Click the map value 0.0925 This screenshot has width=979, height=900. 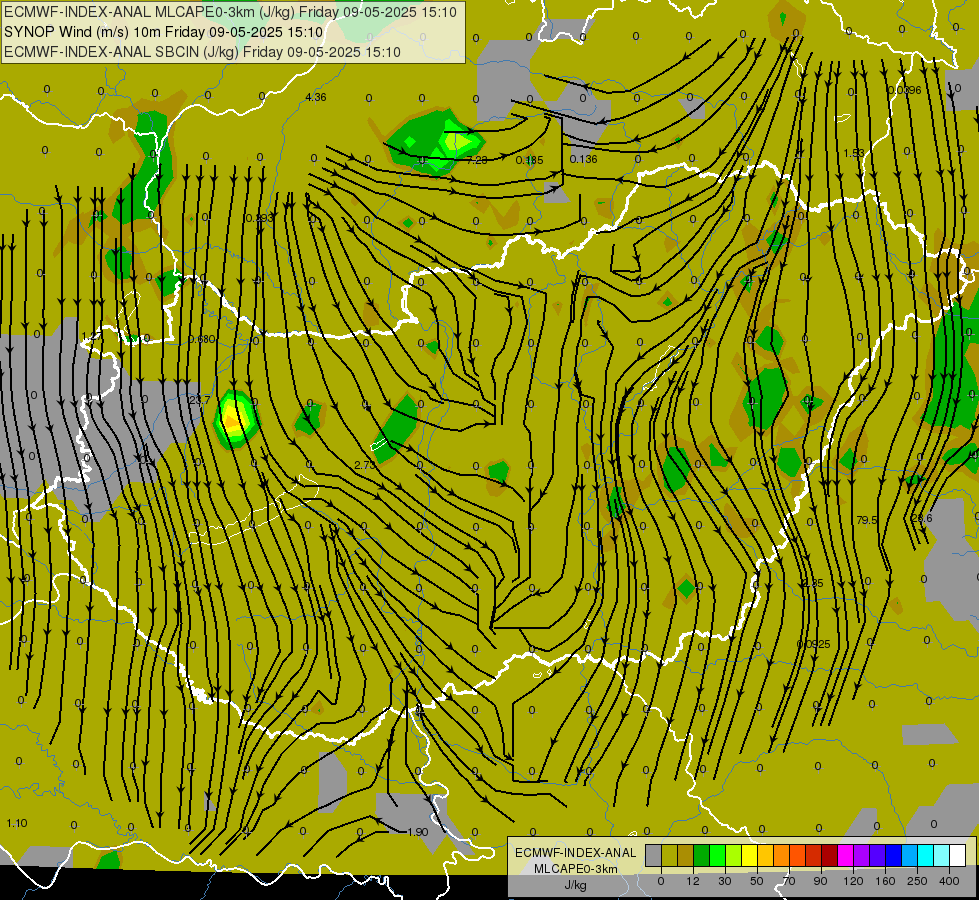[x=814, y=644]
